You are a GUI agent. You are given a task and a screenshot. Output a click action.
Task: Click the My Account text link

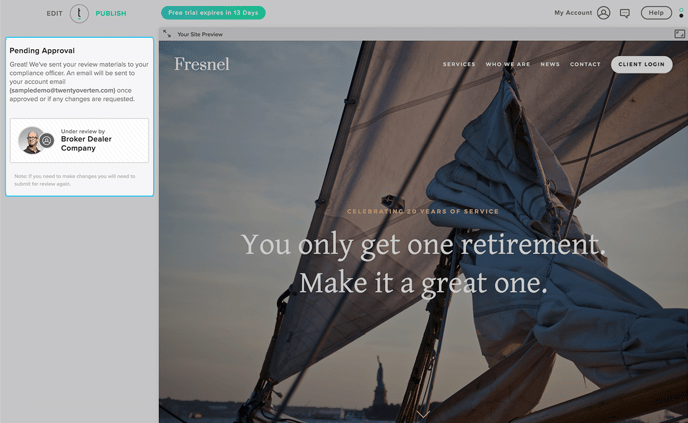[573, 13]
